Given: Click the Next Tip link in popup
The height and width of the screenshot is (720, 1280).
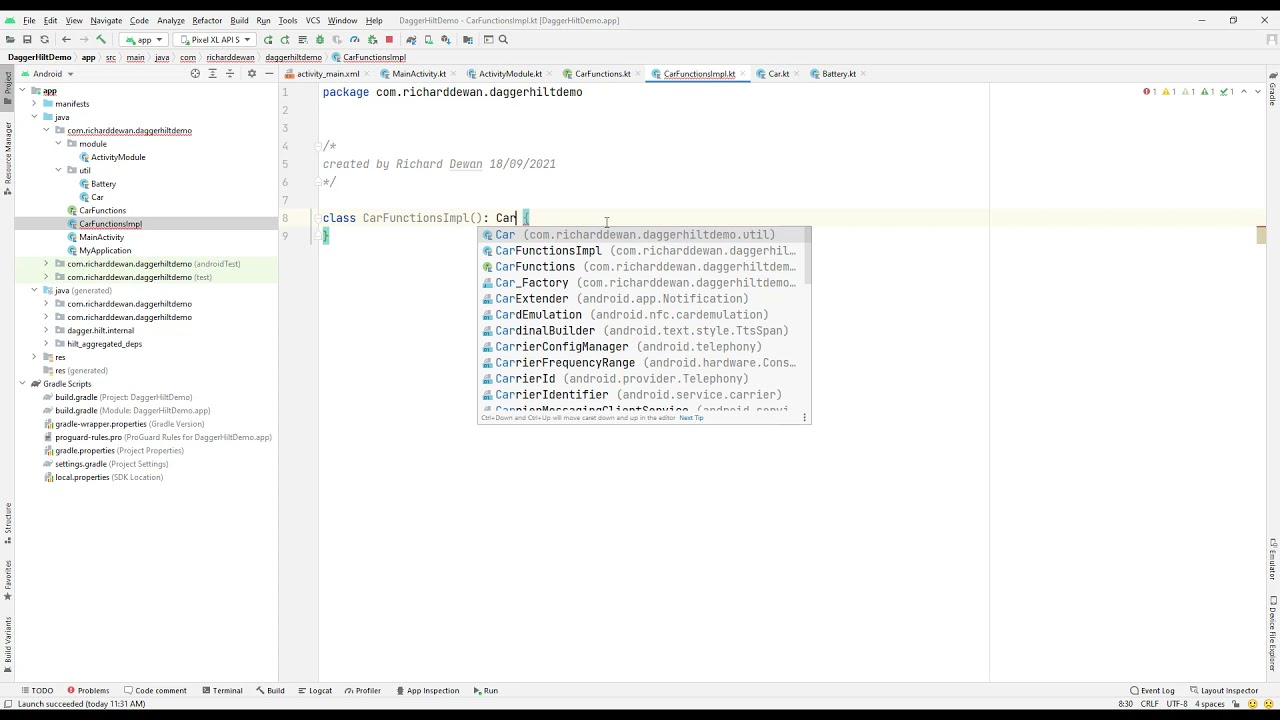Looking at the screenshot, I should [692, 418].
